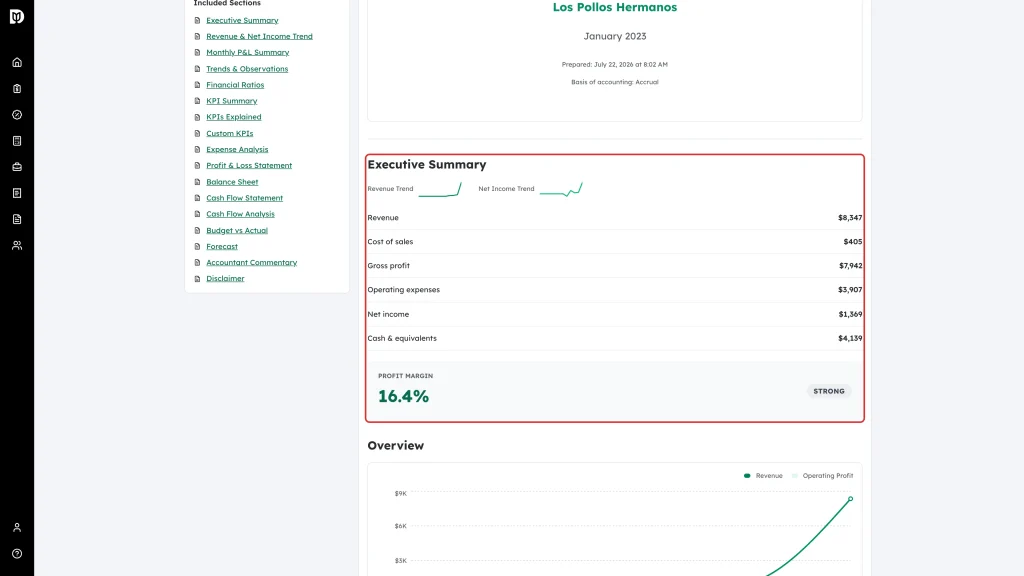Go to Monthly P&L Summary section

click(248, 52)
